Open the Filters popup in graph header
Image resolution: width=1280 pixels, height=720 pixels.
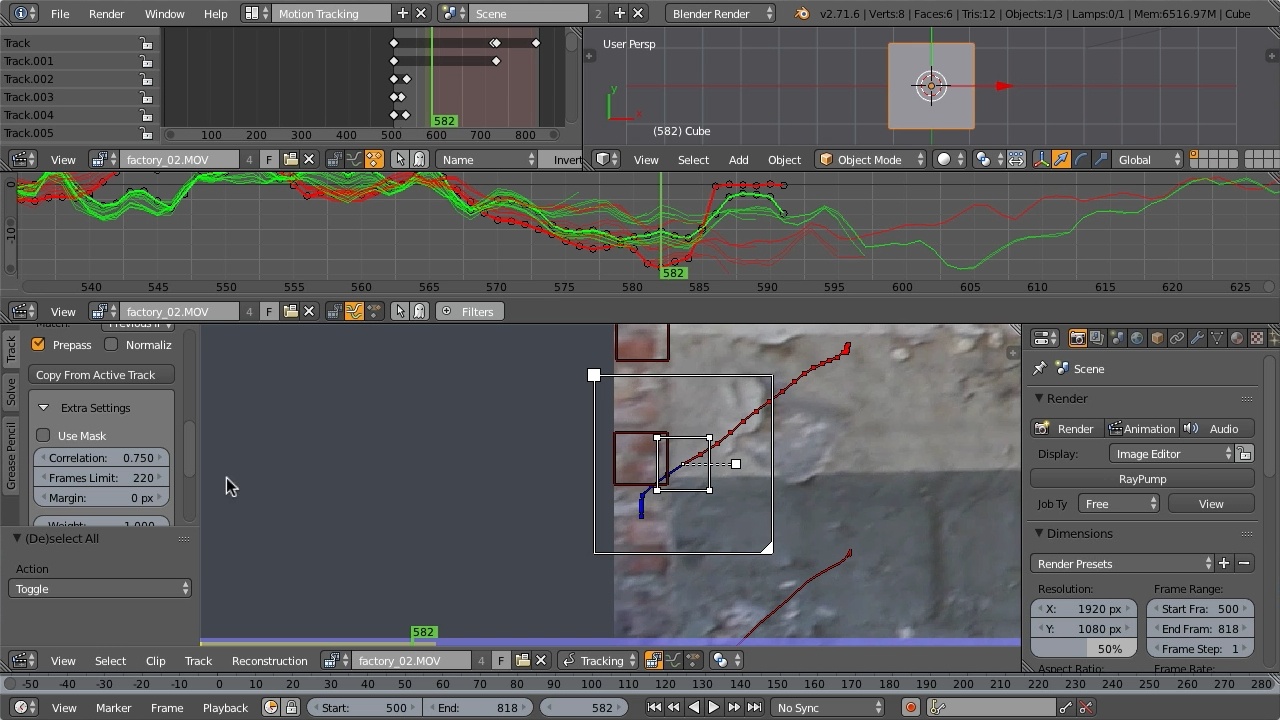[468, 312]
